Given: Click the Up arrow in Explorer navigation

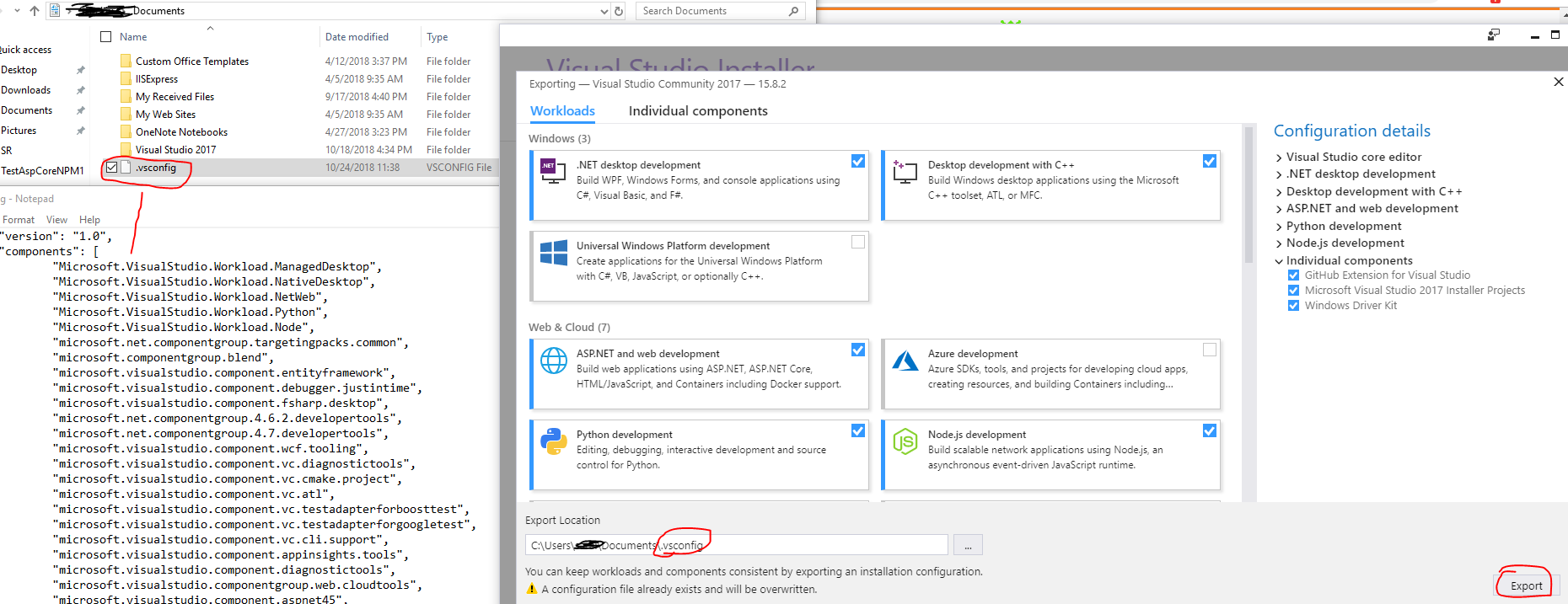Looking at the screenshot, I should 35,11.
